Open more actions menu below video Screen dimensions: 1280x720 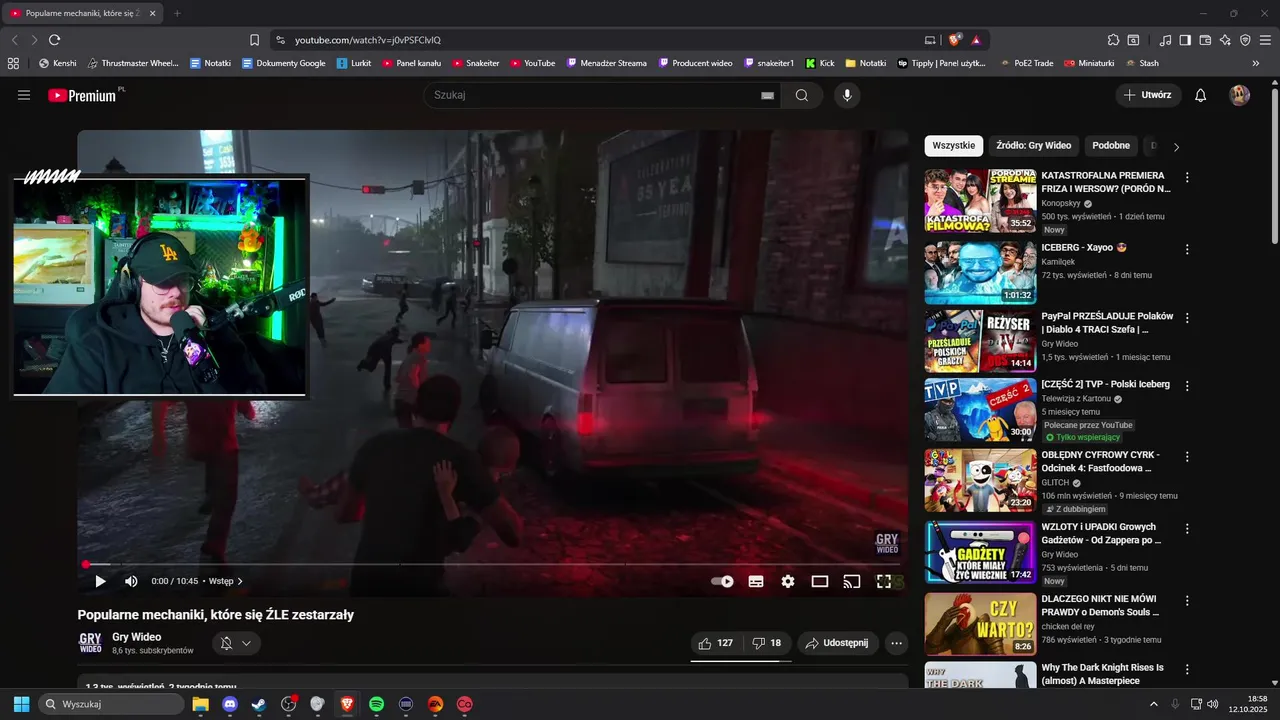point(897,643)
